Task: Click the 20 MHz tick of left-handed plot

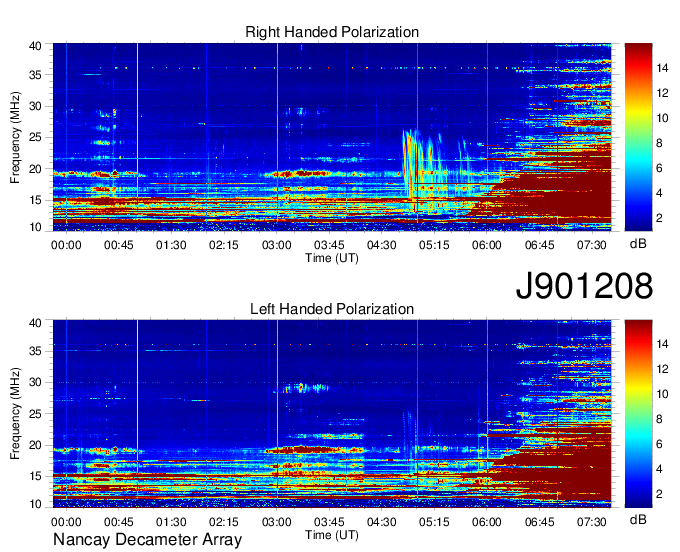Action: 35,445
